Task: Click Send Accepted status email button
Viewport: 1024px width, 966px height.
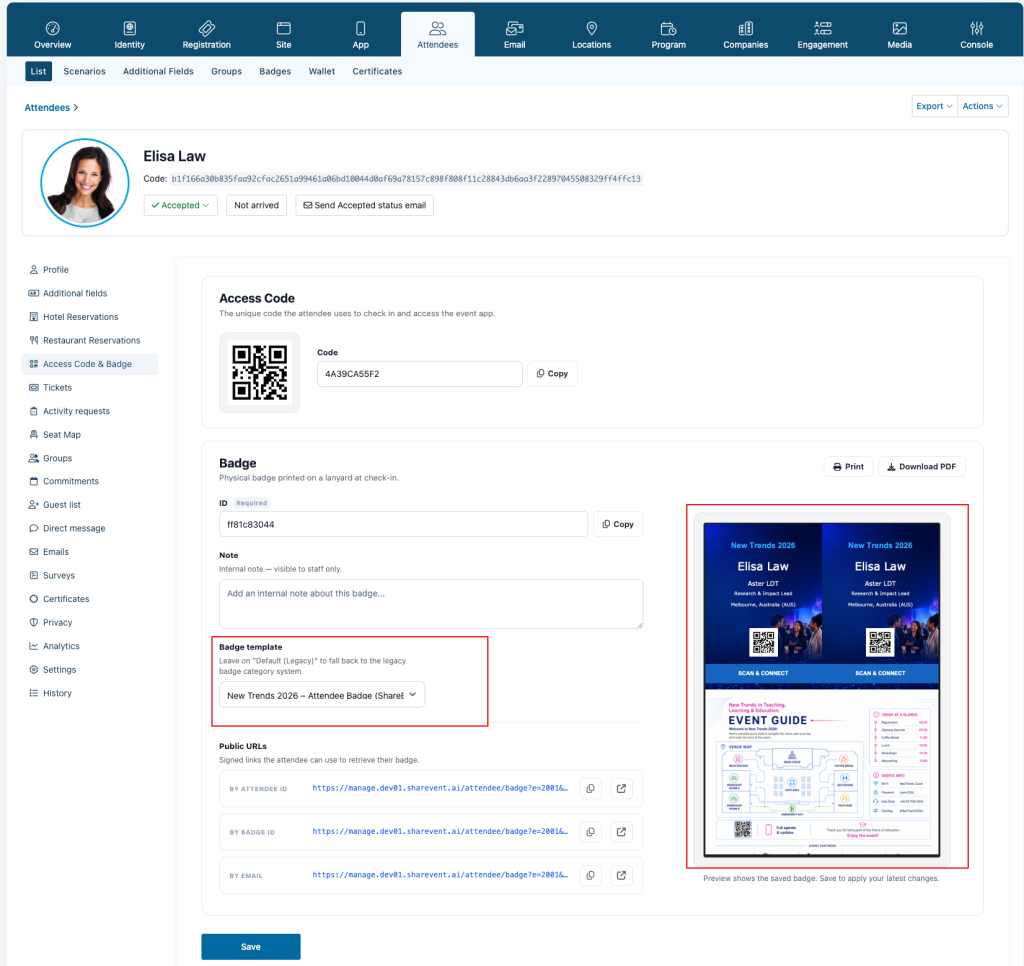Action: 364,205
